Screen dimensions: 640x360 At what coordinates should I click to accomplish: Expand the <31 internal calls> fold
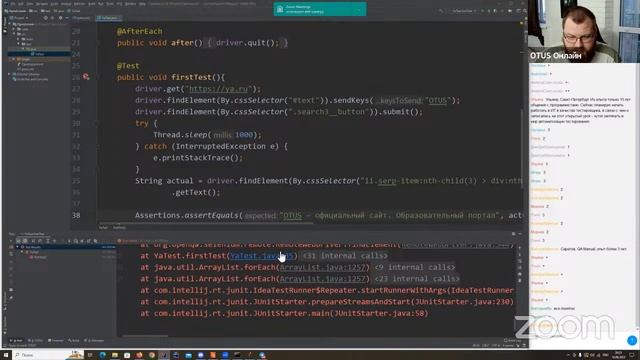[x=345, y=256]
